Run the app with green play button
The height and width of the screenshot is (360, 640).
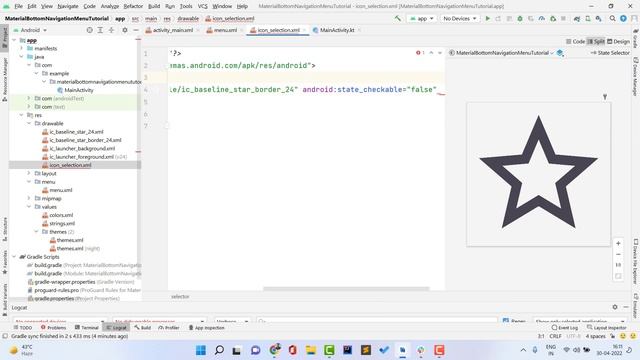[487, 18]
